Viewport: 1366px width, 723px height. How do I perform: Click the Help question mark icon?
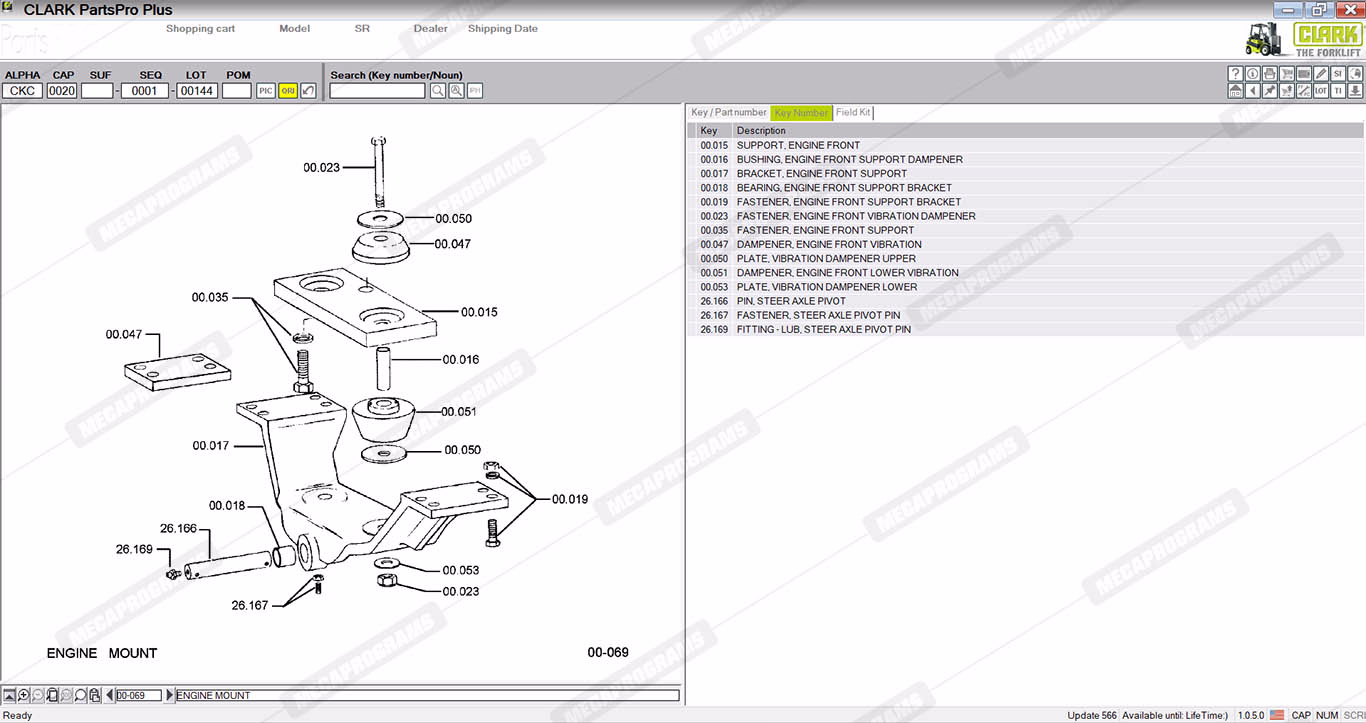(x=1235, y=74)
